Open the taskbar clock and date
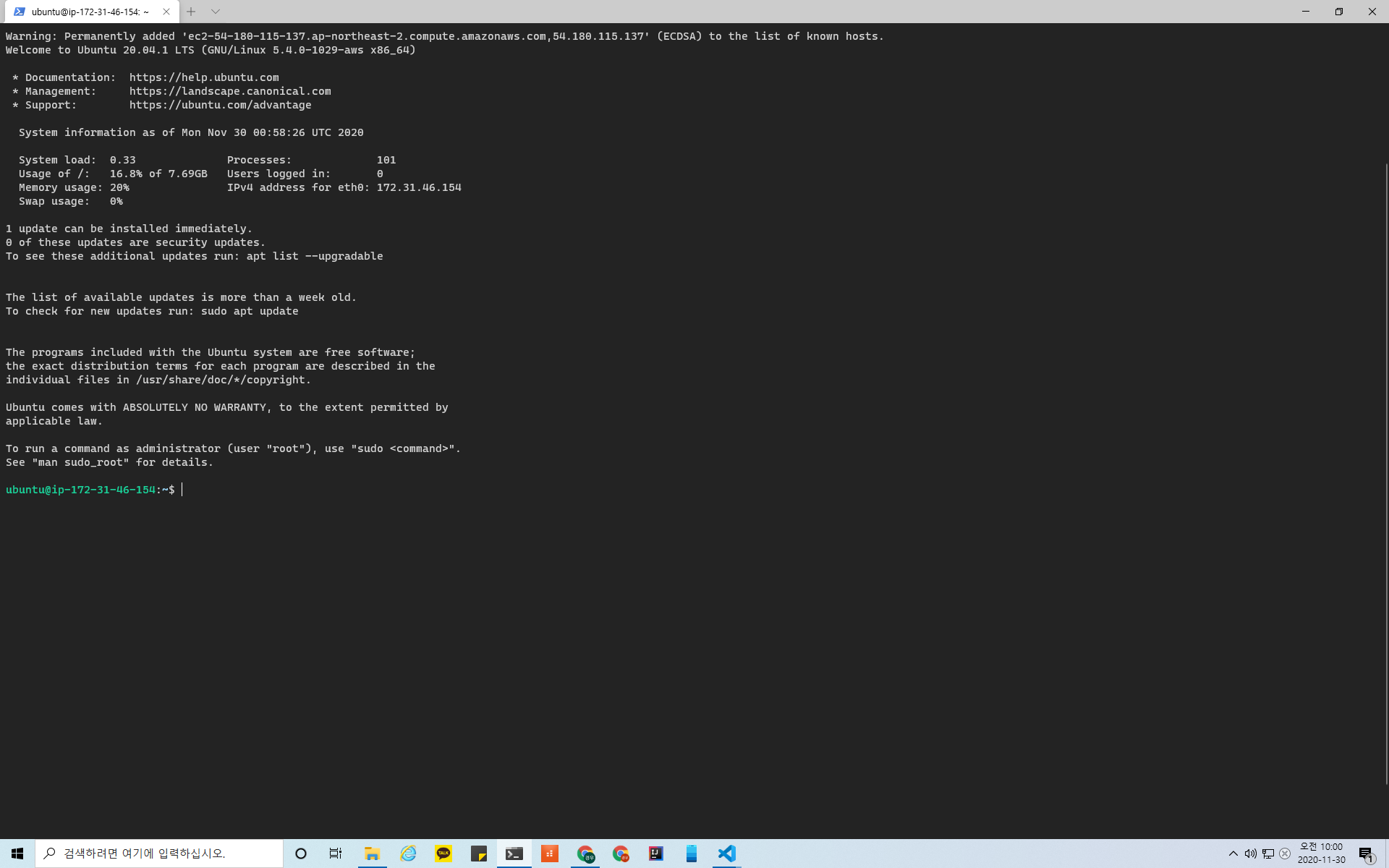The height and width of the screenshot is (868, 1389). tap(1321, 854)
